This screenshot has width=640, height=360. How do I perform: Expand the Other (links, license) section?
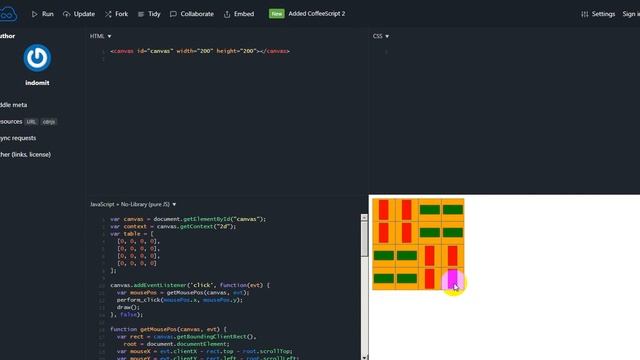click(25, 155)
